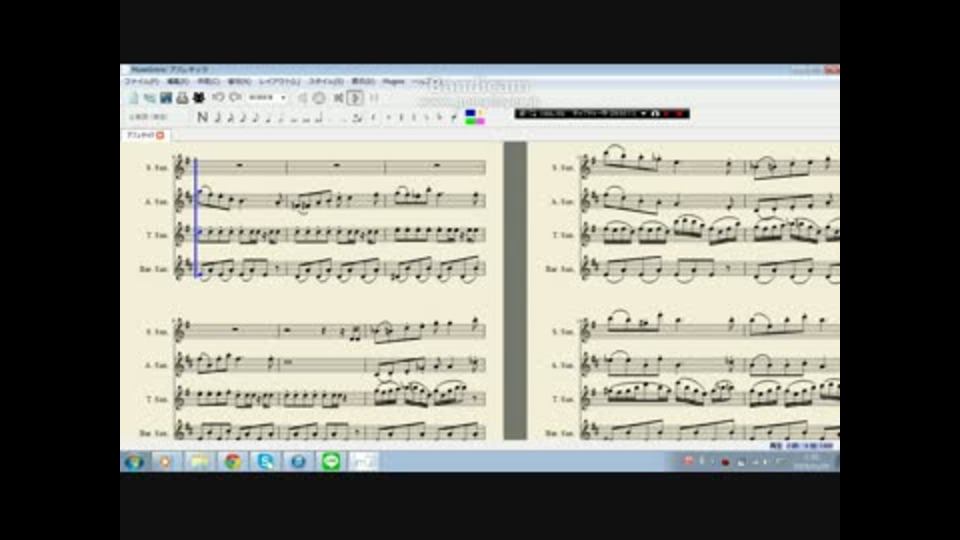
Task: Select the half note duration
Action: (281, 118)
